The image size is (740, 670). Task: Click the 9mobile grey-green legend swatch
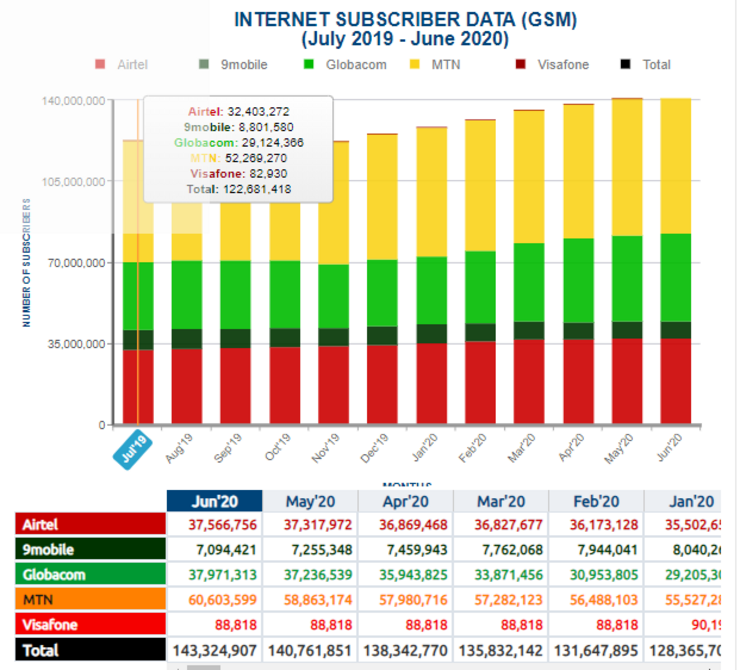204,64
